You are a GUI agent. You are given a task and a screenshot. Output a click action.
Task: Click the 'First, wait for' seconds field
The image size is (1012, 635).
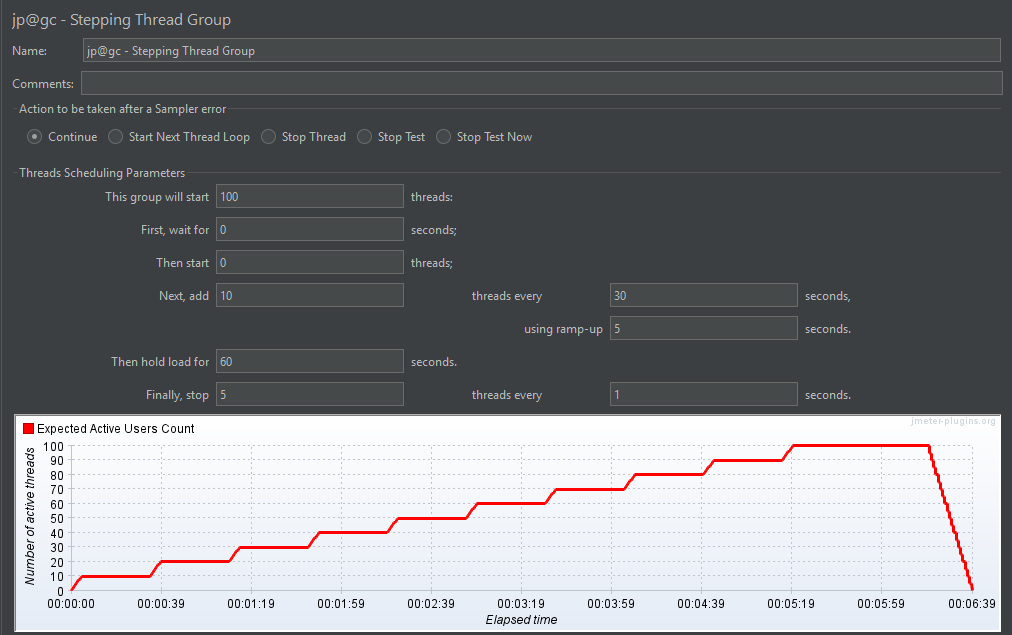coord(310,229)
